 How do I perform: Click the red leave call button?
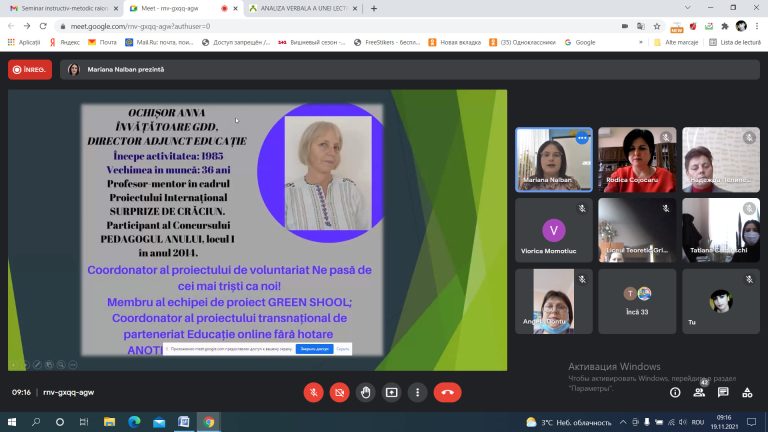pyautogui.click(x=447, y=392)
